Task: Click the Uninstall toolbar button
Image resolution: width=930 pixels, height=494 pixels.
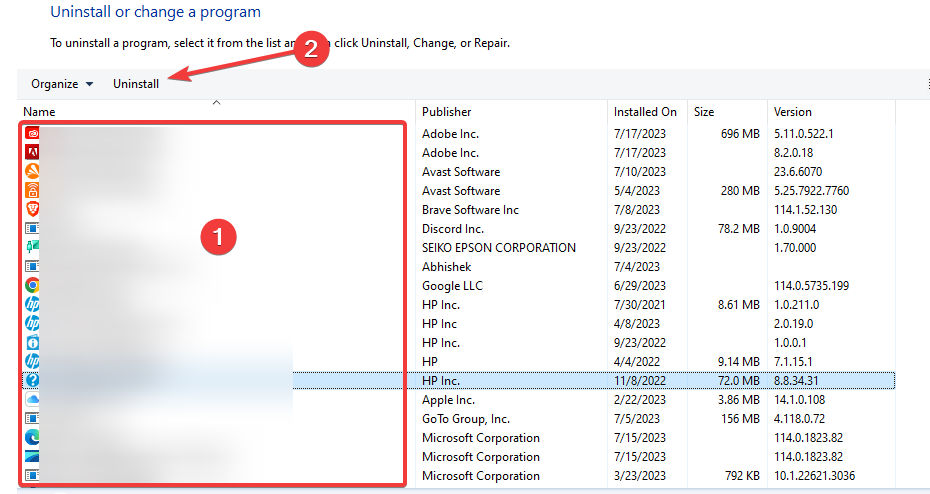Action: point(136,84)
